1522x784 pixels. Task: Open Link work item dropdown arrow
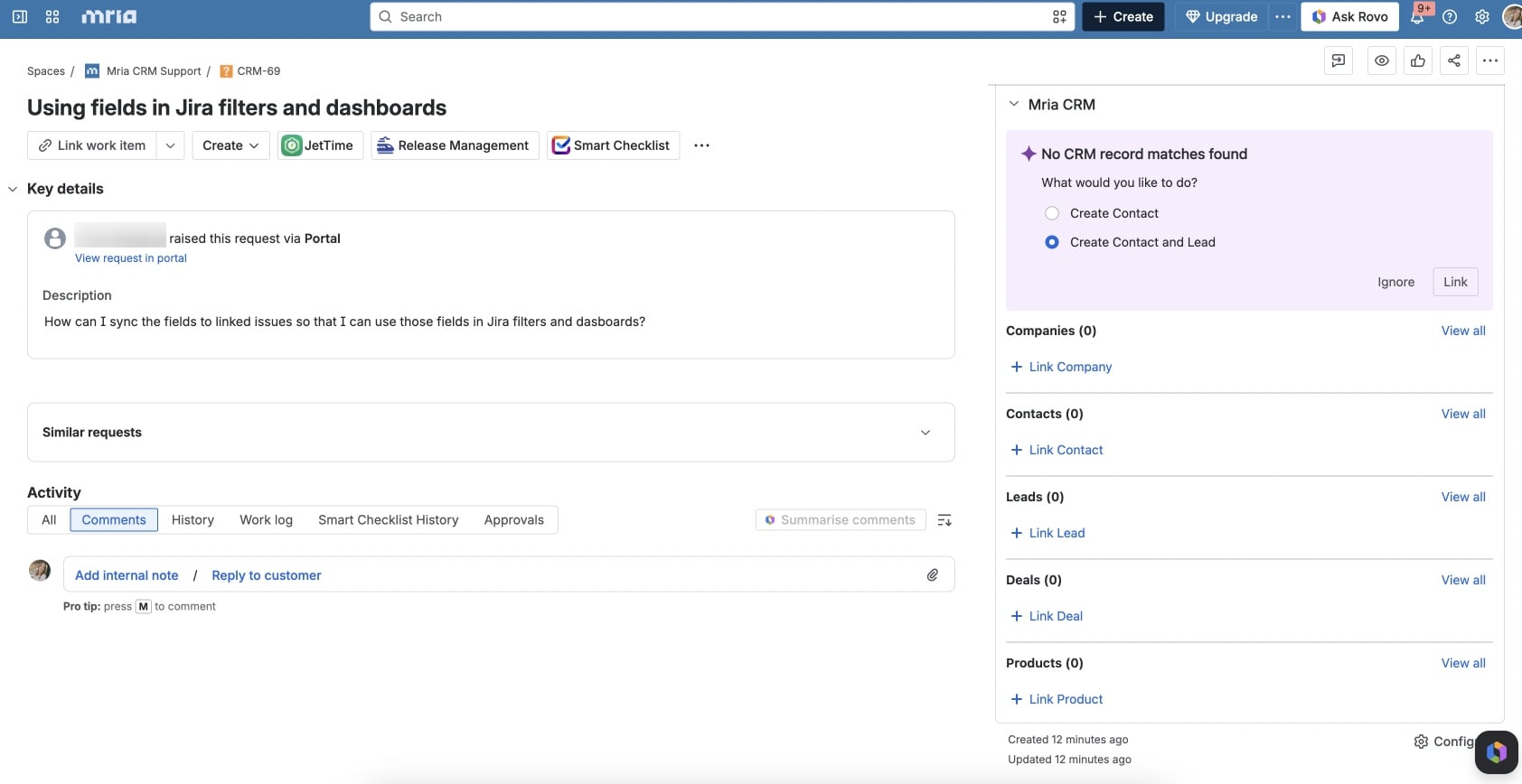coord(170,145)
